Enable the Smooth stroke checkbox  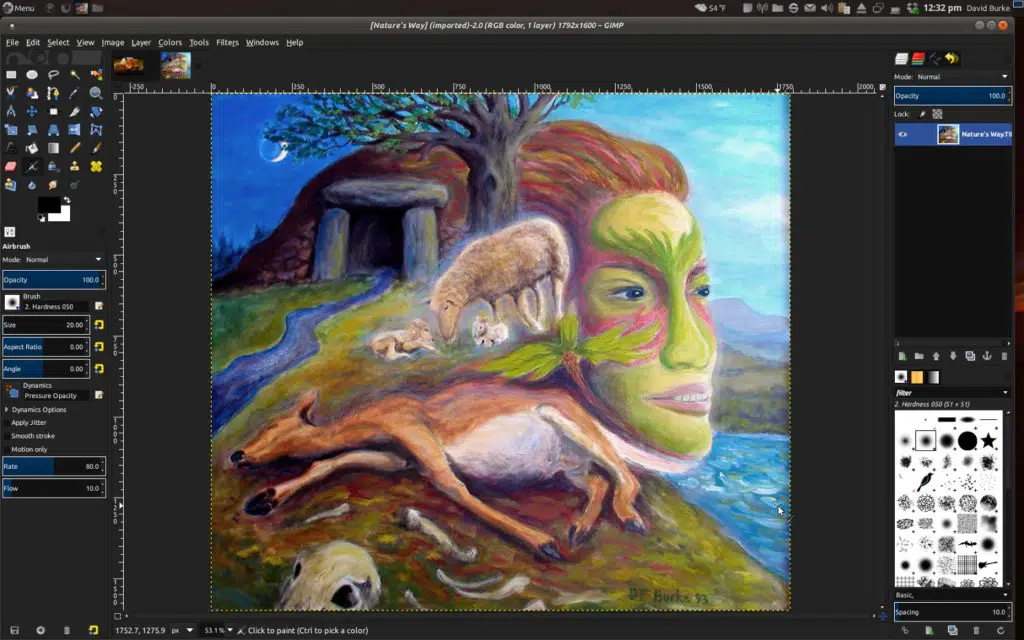click(33, 436)
